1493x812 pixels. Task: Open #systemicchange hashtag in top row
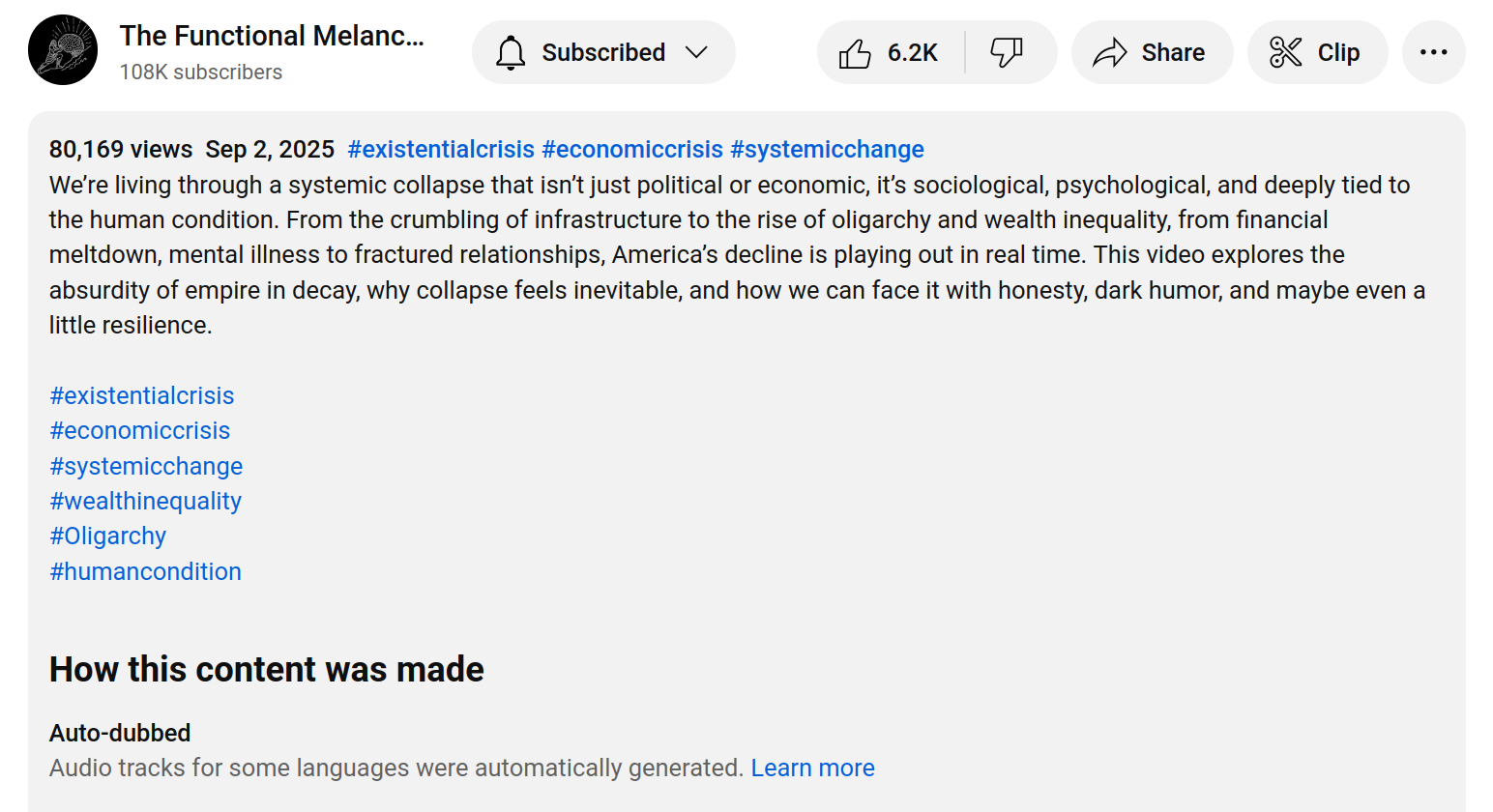click(827, 150)
